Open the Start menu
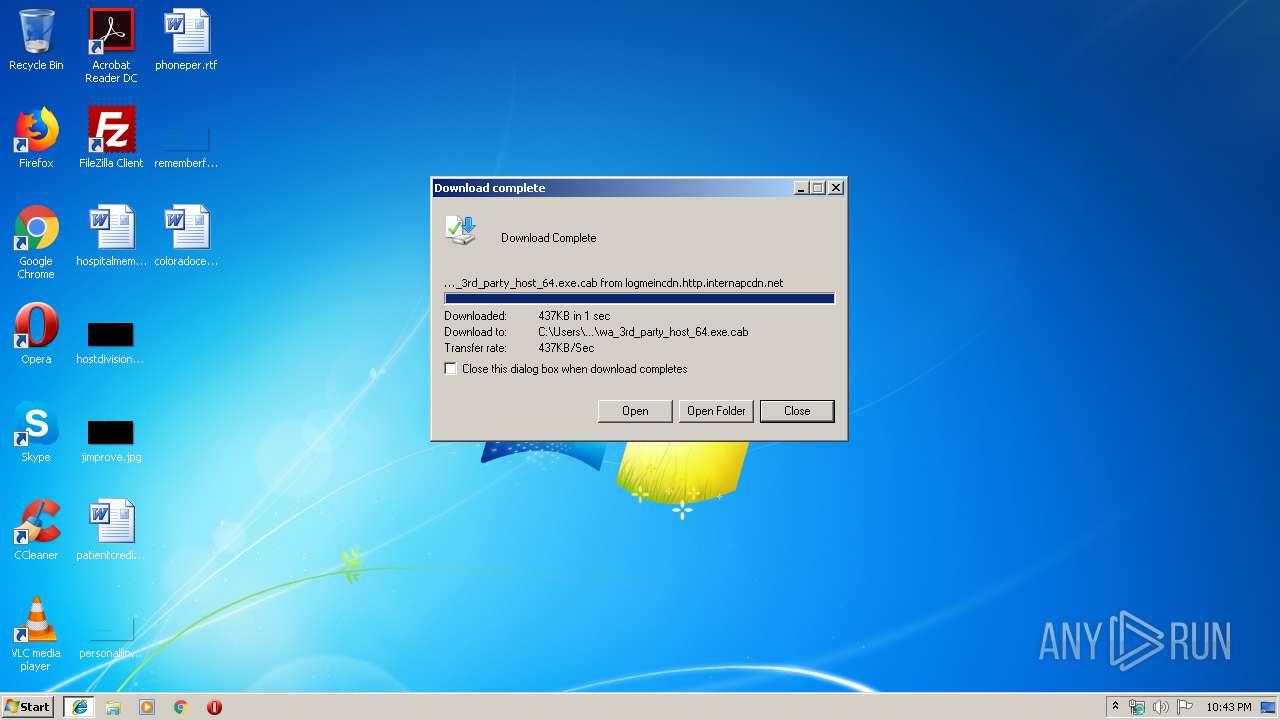Viewport: 1280px width, 720px height. coord(28,707)
